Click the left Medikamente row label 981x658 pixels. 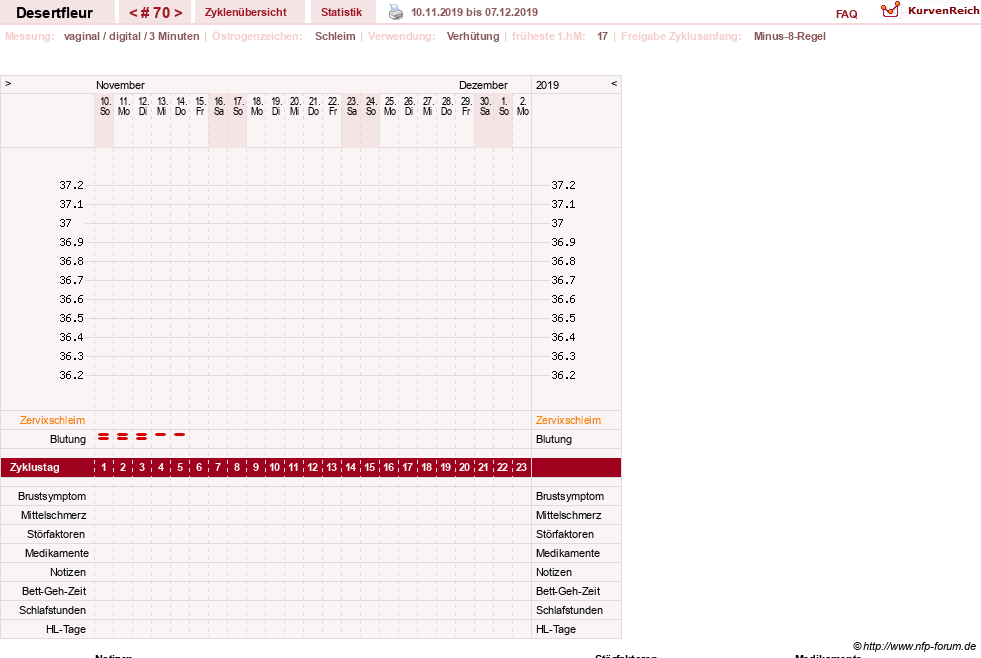pyautogui.click(x=56, y=553)
